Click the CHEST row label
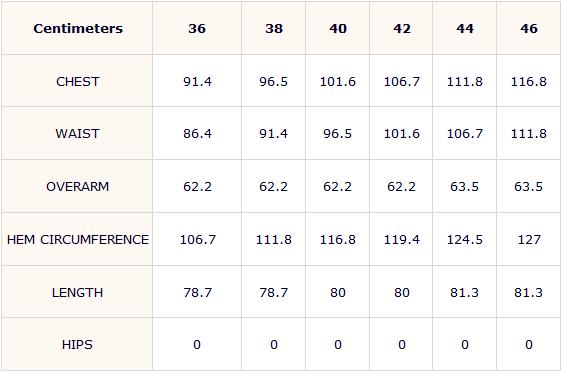 pos(78,82)
